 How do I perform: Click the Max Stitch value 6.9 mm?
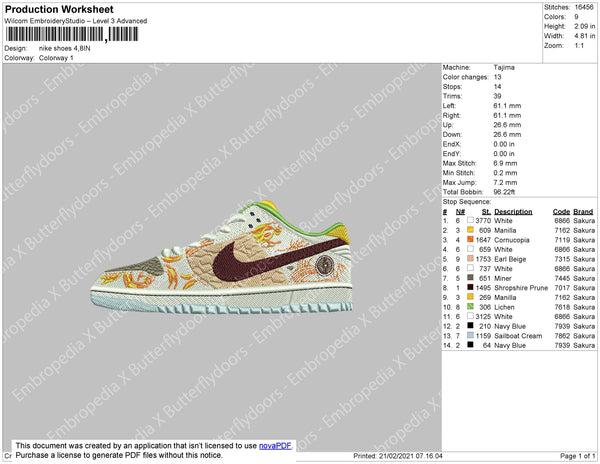505,163
